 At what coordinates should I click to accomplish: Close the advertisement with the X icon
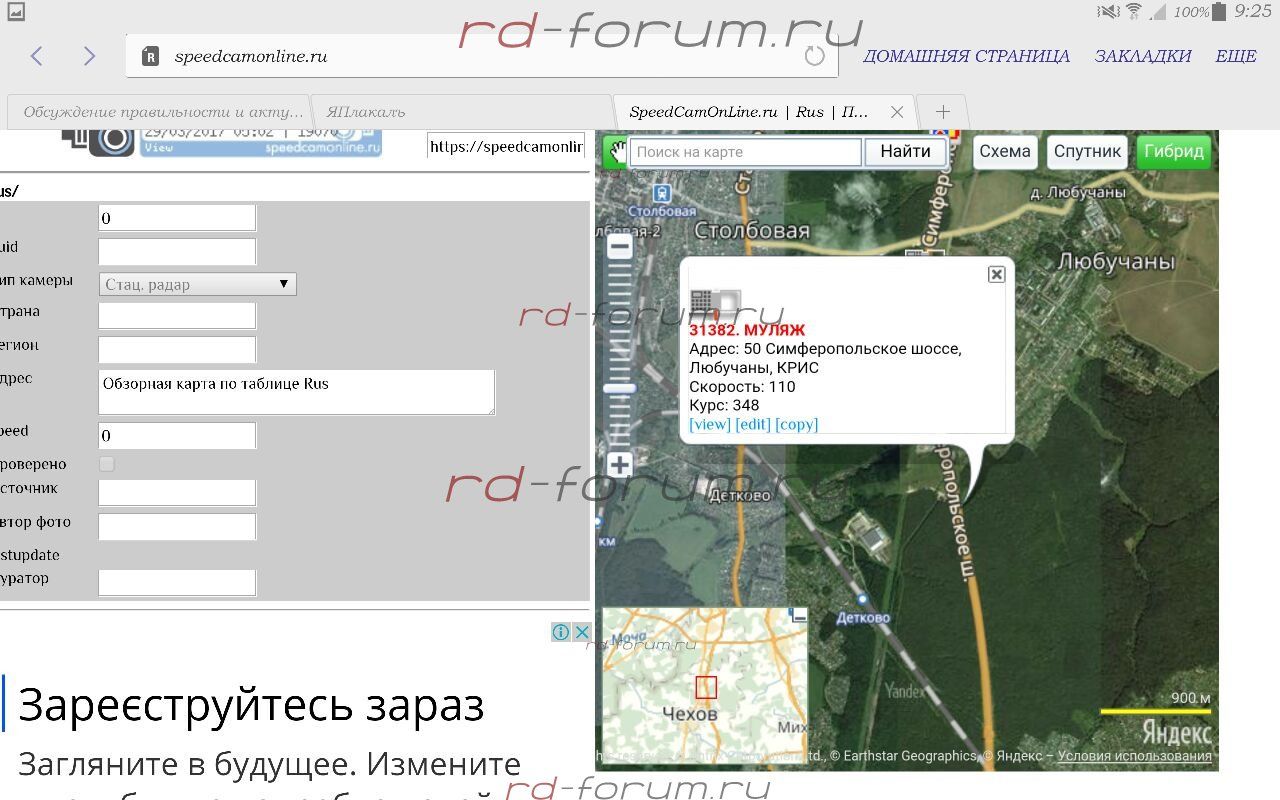[582, 632]
